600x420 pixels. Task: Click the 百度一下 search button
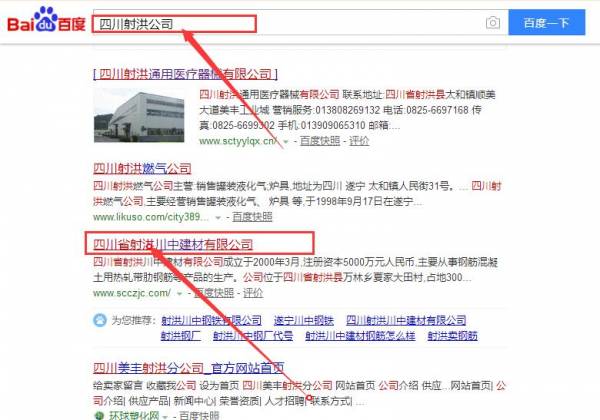[x=546, y=23]
